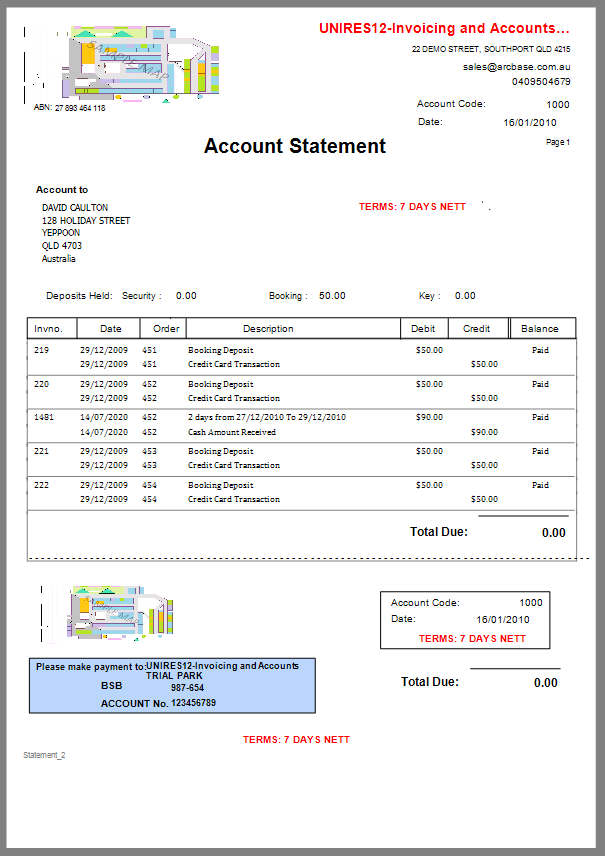The width and height of the screenshot is (605, 856).
Task: Click the $90.00 credit amount
Action: pyautogui.click(x=484, y=432)
